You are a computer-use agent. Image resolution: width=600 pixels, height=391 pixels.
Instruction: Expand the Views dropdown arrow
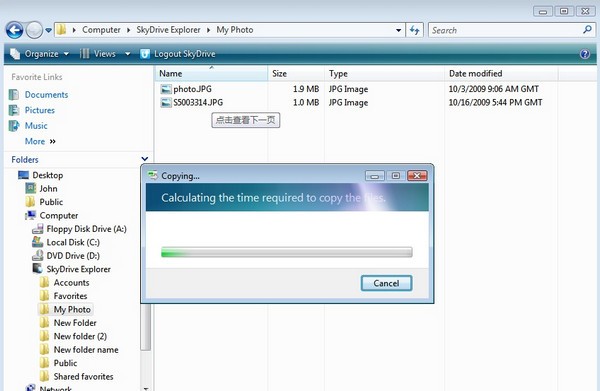click(128, 54)
